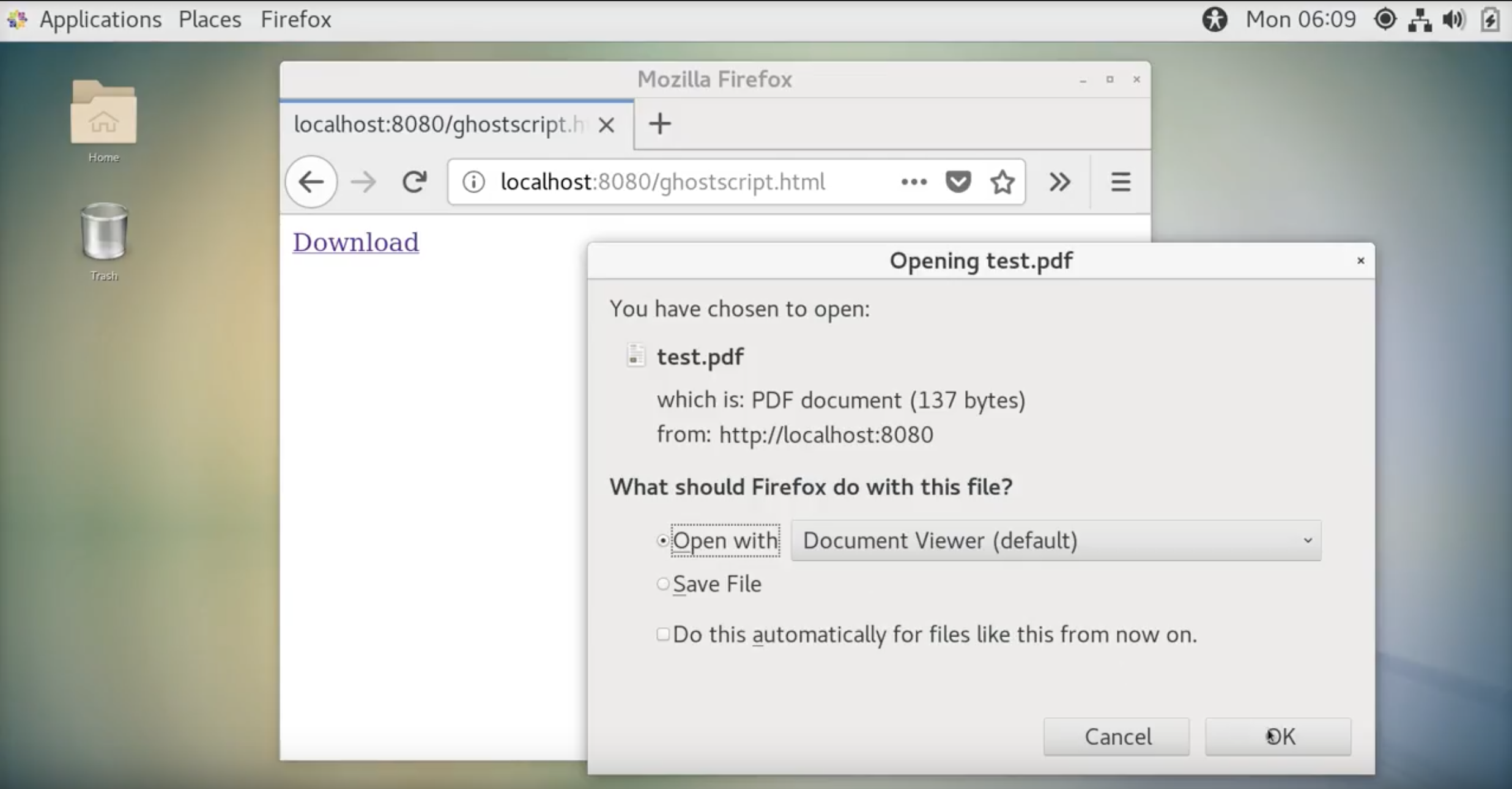Click the Download link

pyautogui.click(x=355, y=242)
